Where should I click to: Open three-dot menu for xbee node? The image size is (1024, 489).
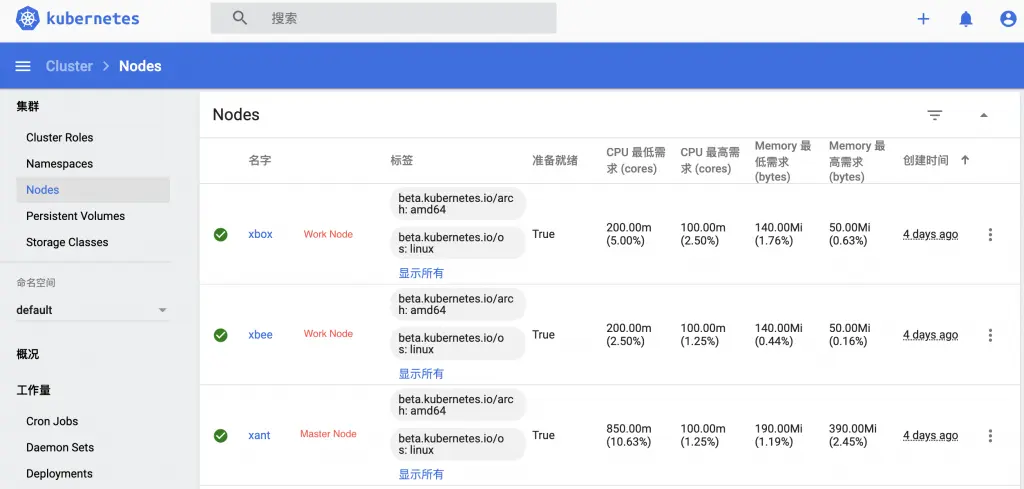(990, 335)
